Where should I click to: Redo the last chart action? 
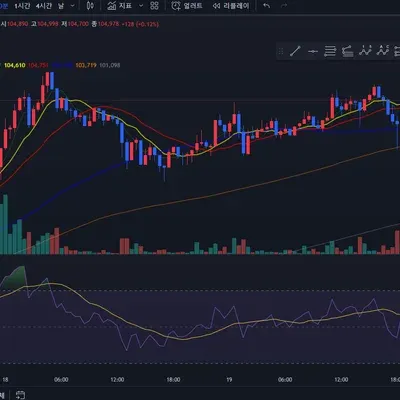pos(284,6)
